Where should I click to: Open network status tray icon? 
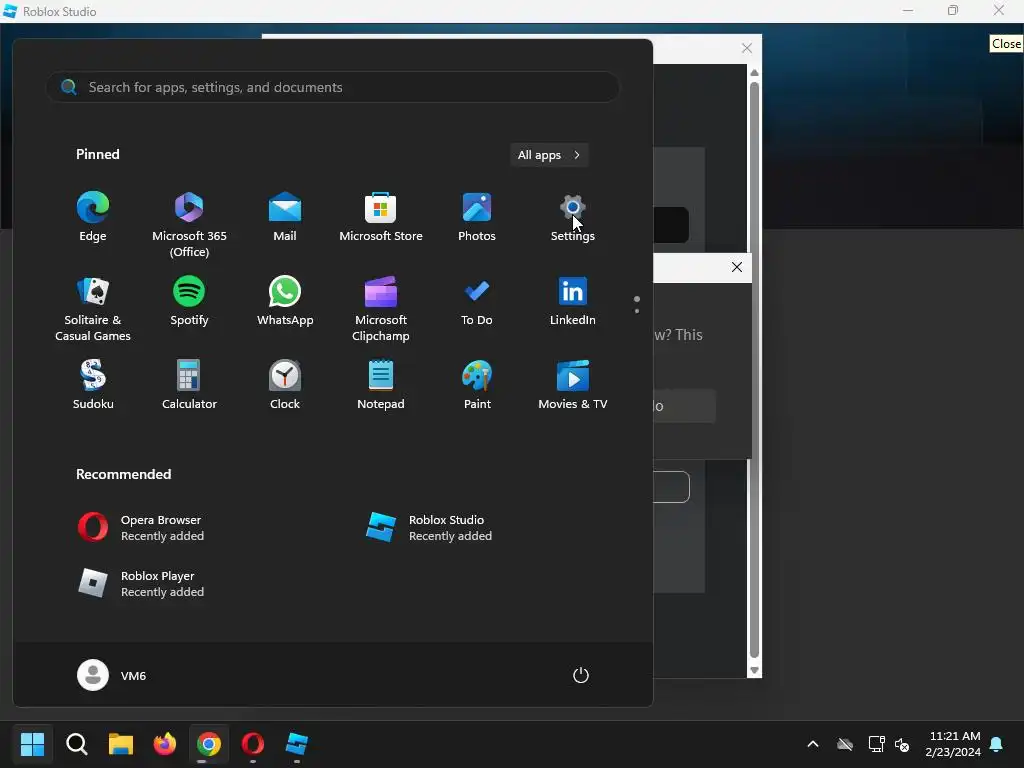tap(876, 744)
